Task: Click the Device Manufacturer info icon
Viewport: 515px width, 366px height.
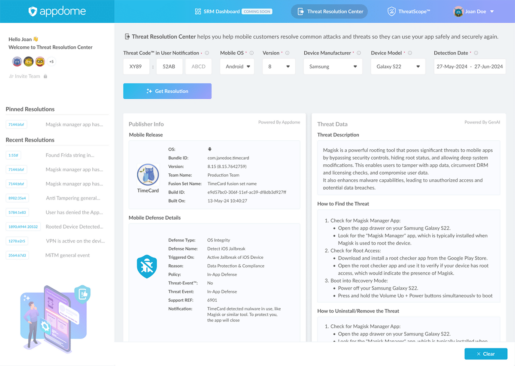Action: pos(359,53)
